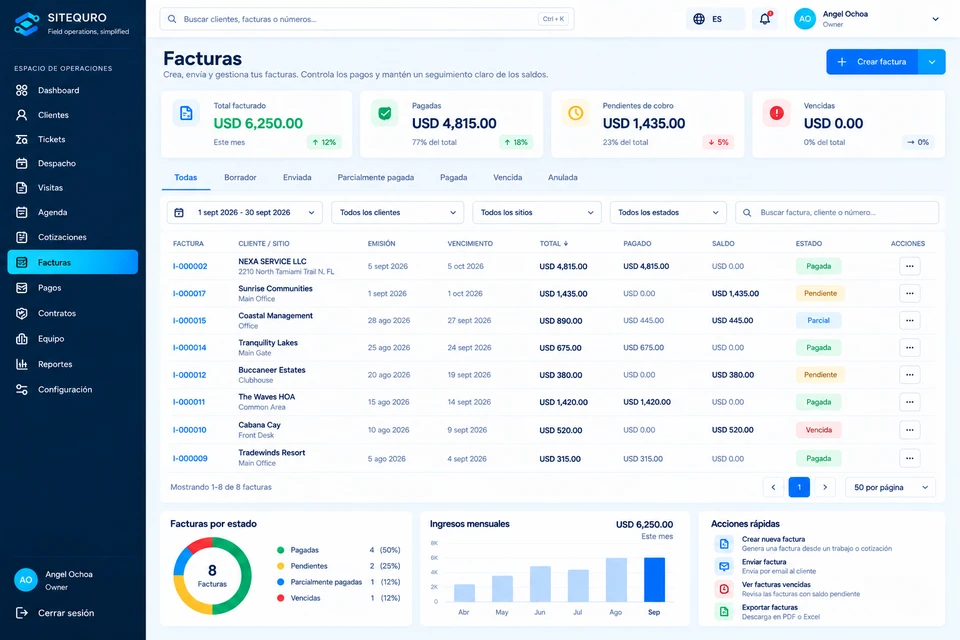Viewport: 960px width, 640px height.
Task: Click the Vencidas red legend dot
Action: [280, 598]
